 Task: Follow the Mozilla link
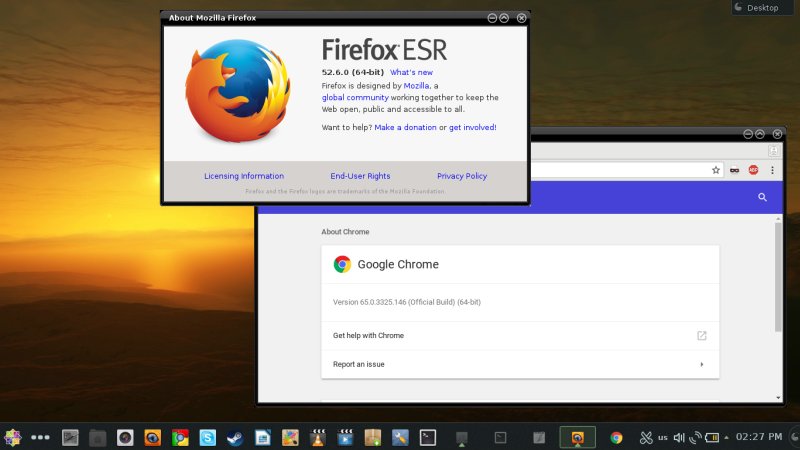point(416,86)
